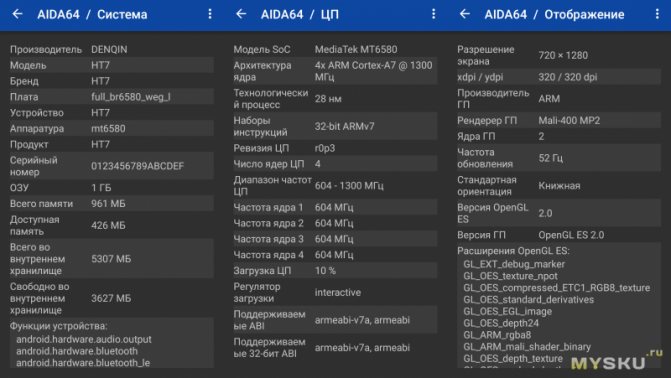The height and width of the screenshot is (378, 671).
Task: Go back from AIDA64 ЦП screen
Action: coord(241,14)
